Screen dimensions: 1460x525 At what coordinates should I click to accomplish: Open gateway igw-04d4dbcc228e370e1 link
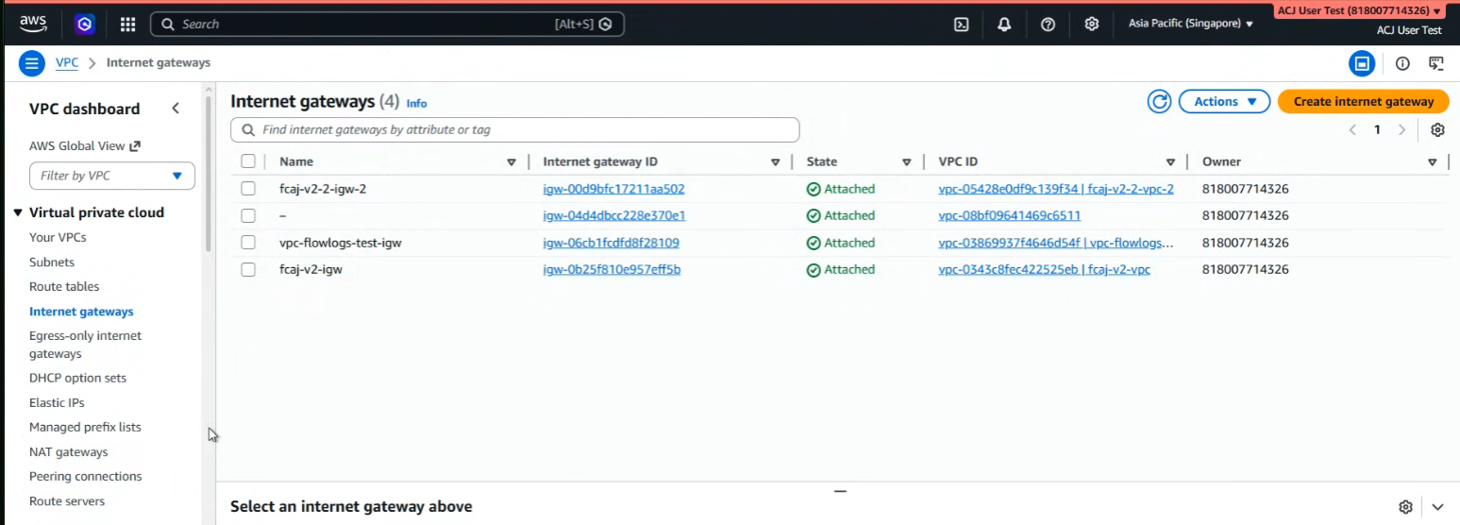[x=614, y=216]
